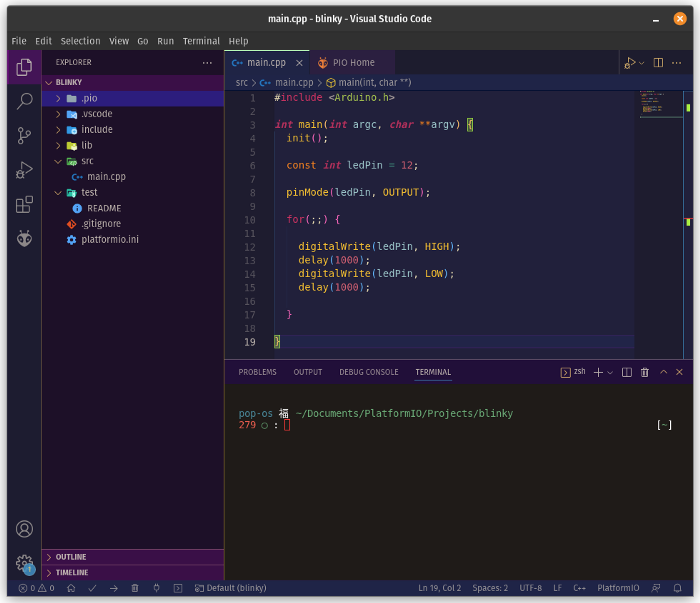Kill terminal with the trash icon

[645, 372]
